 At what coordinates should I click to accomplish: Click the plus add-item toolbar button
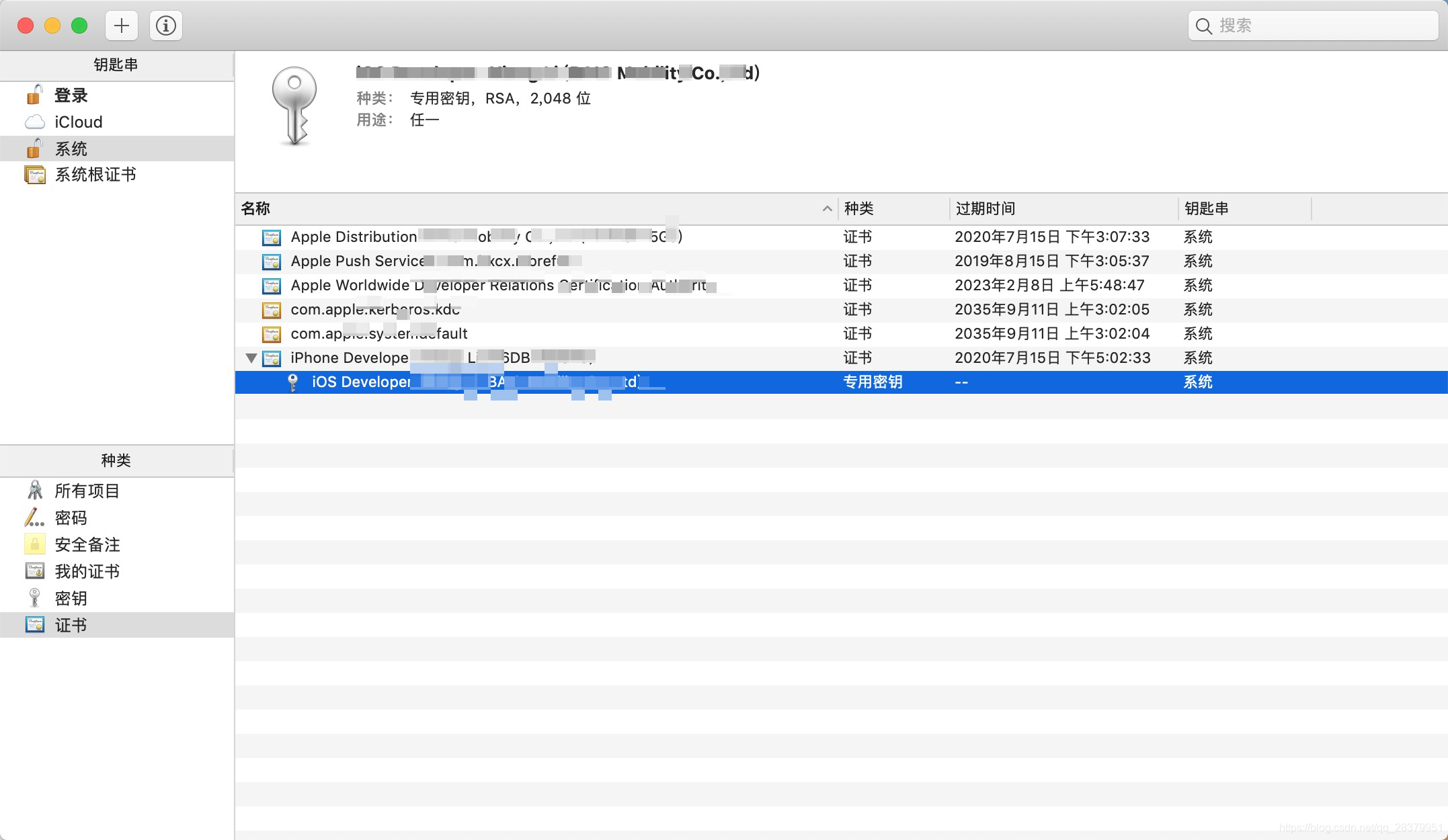[122, 26]
